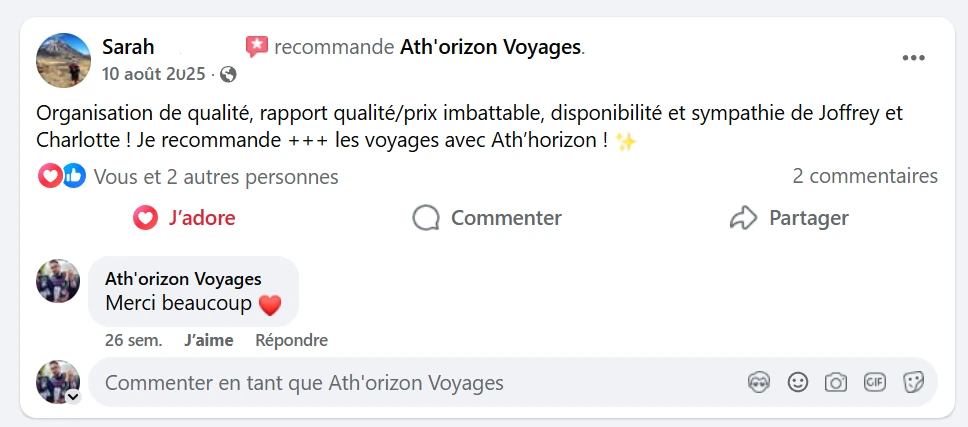Expand the 2 commentaires link
Image resolution: width=968 pixels, height=427 pixels.
coord(865,176)
